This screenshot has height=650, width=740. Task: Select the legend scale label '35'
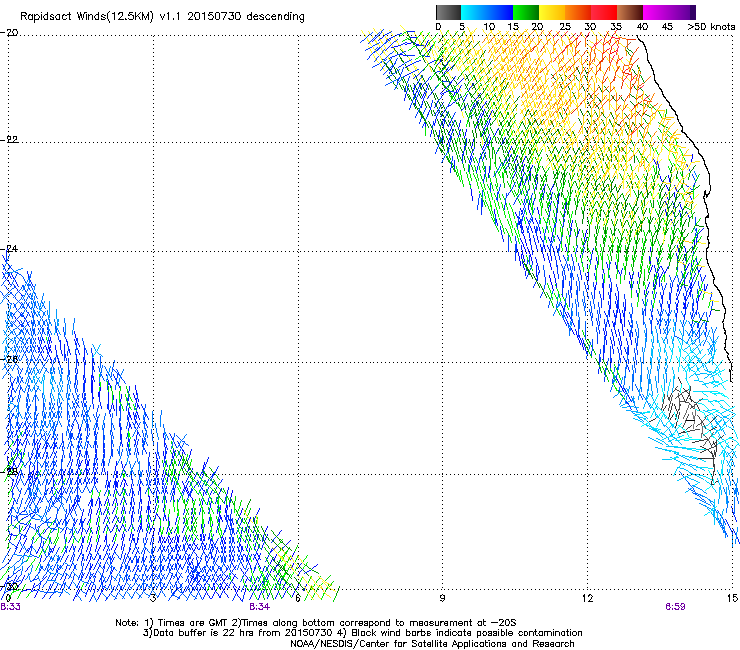(616, 26)
